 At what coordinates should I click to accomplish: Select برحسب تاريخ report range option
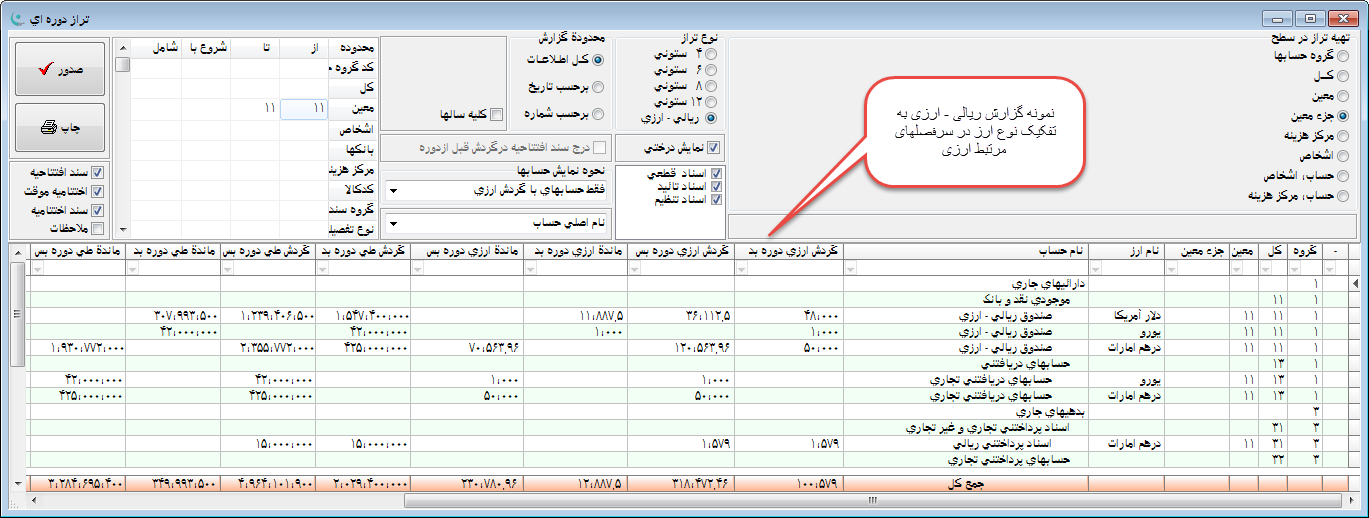pos(598,87)
